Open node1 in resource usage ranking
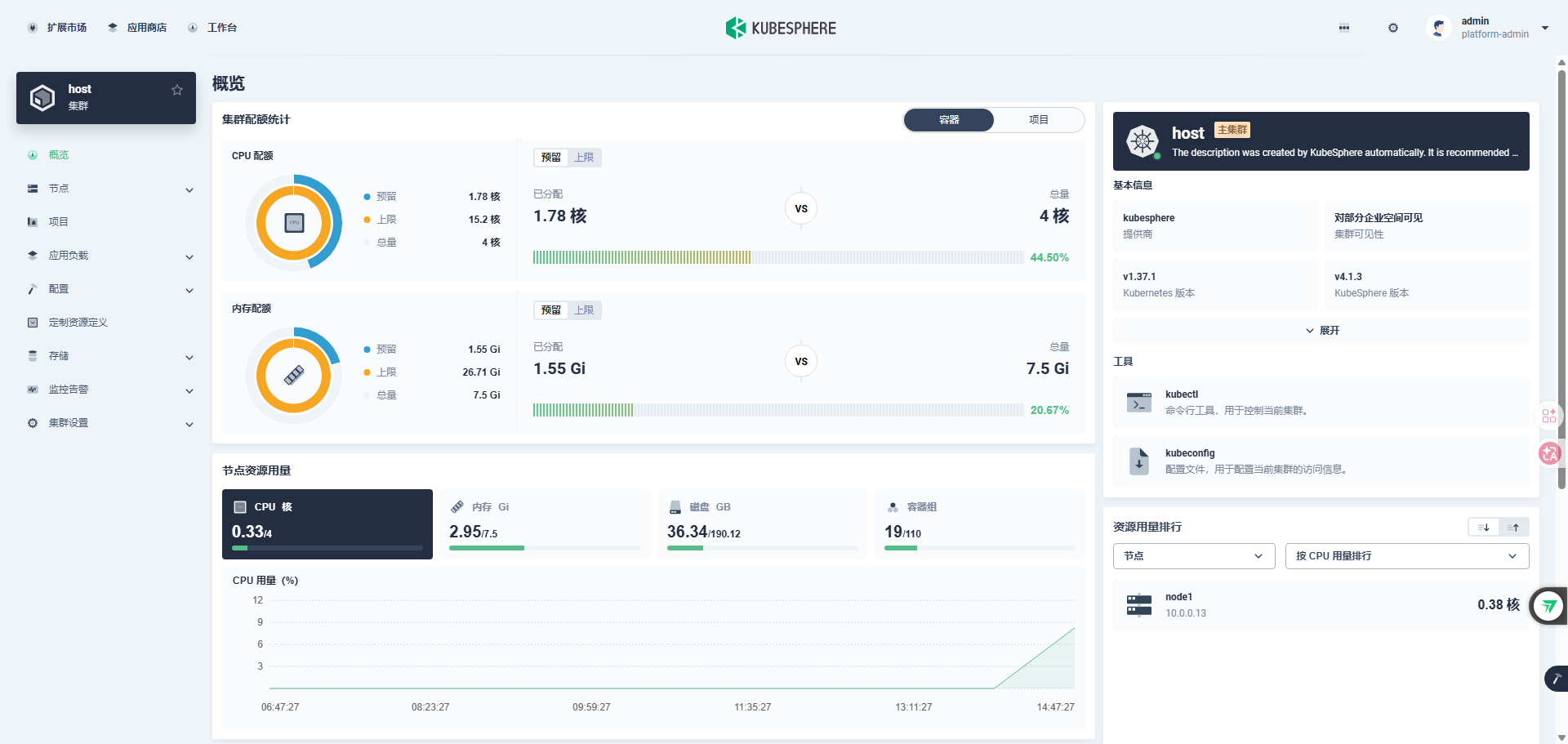 tap(1321, 605)
